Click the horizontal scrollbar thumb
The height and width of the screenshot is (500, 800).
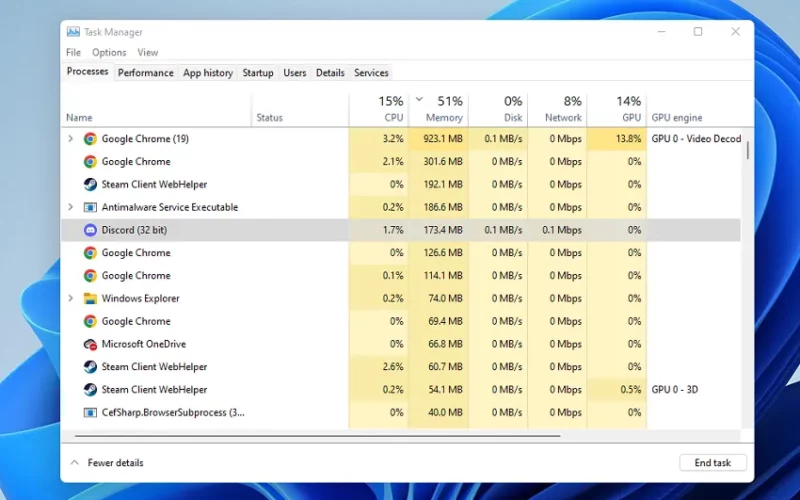pyautogui.click(x=317, y=436)
